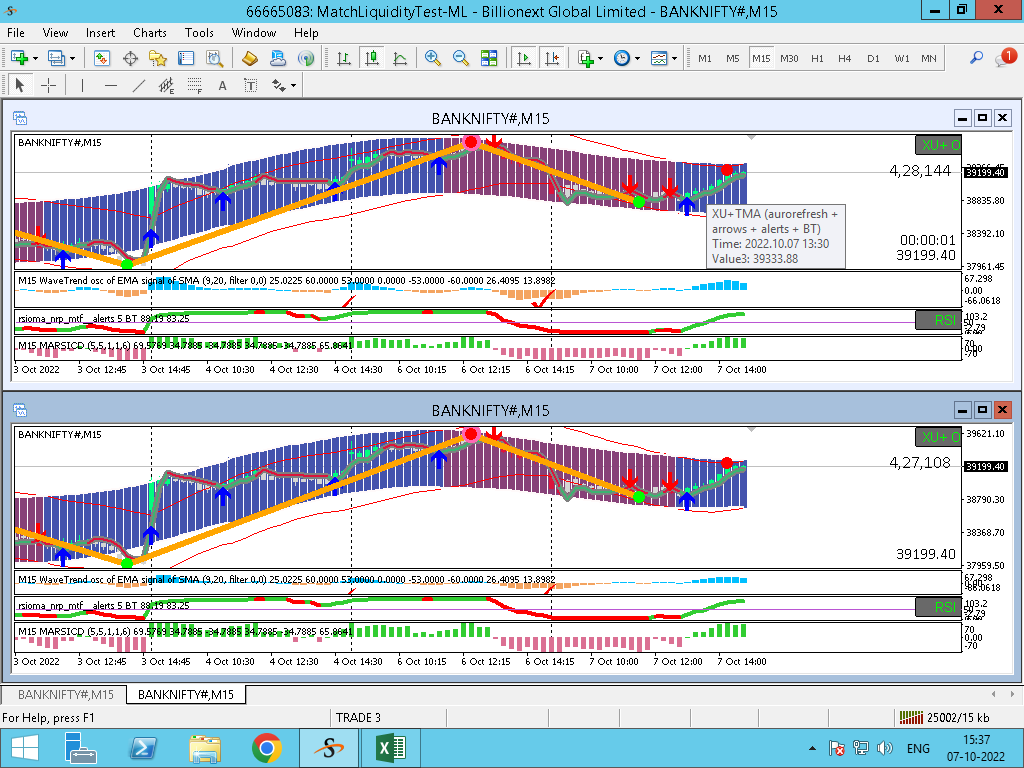Switch chart to candlestick mode

[372, 58]
